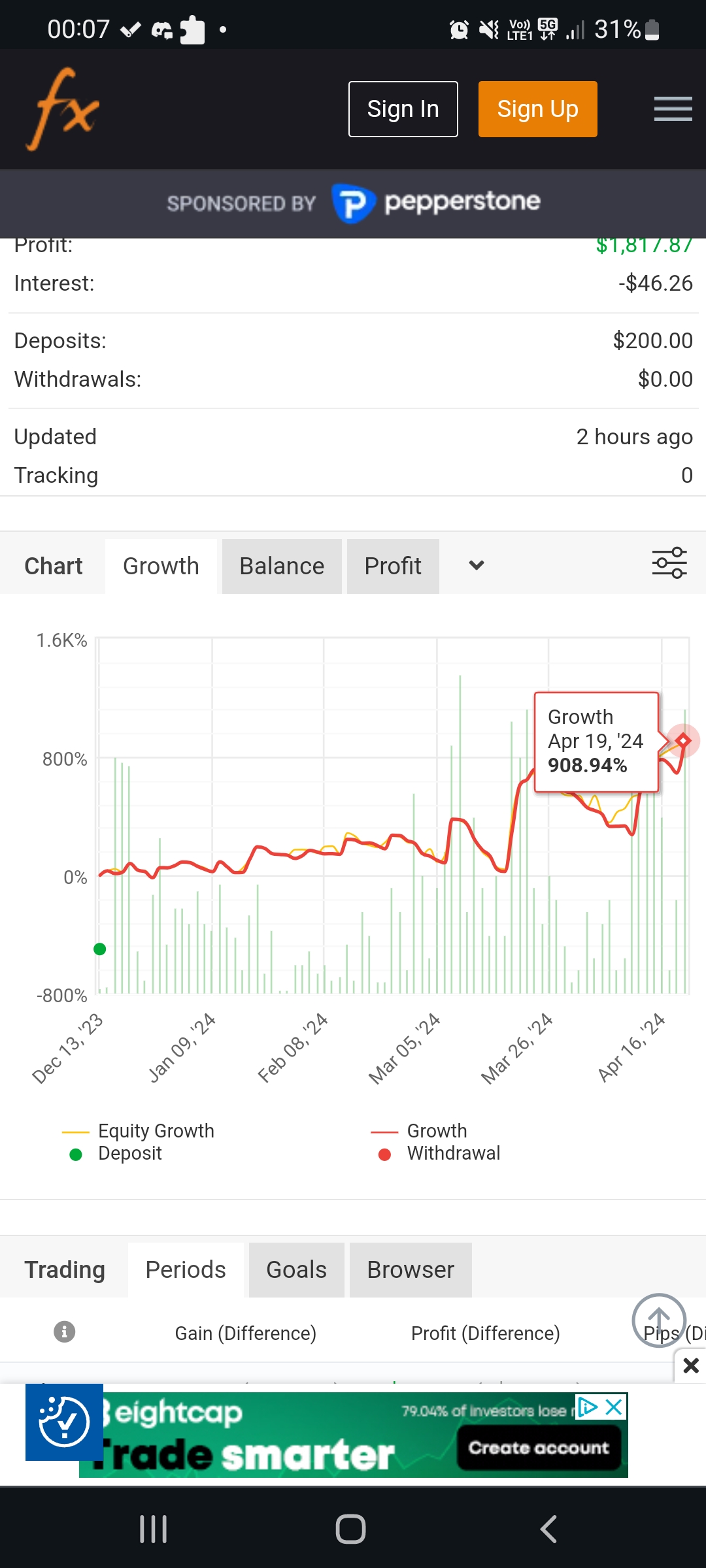Screen dimensions: 706x1568
Task: Tap the Android home button
Action: point(351,1529)
